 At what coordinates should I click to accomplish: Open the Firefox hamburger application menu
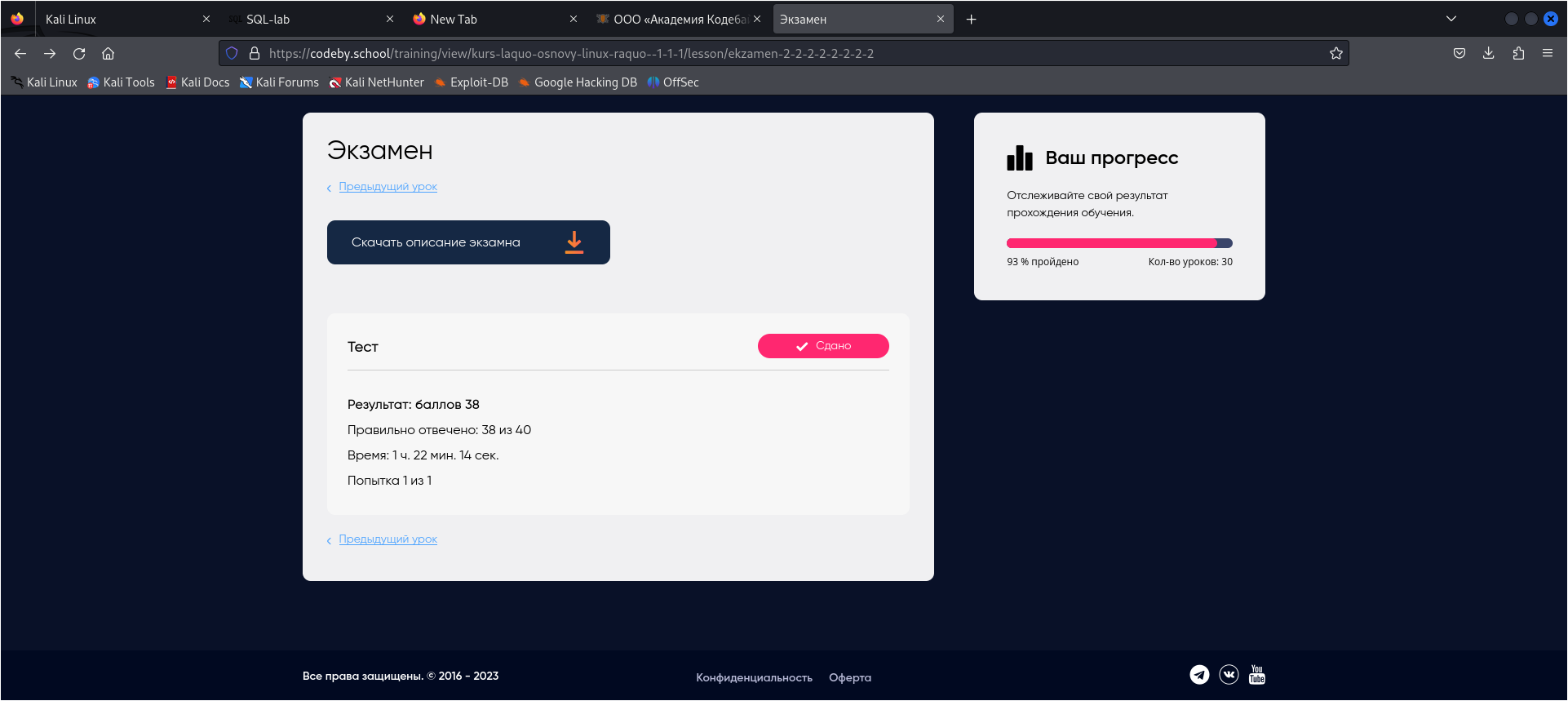click(x=1548, y=54)
